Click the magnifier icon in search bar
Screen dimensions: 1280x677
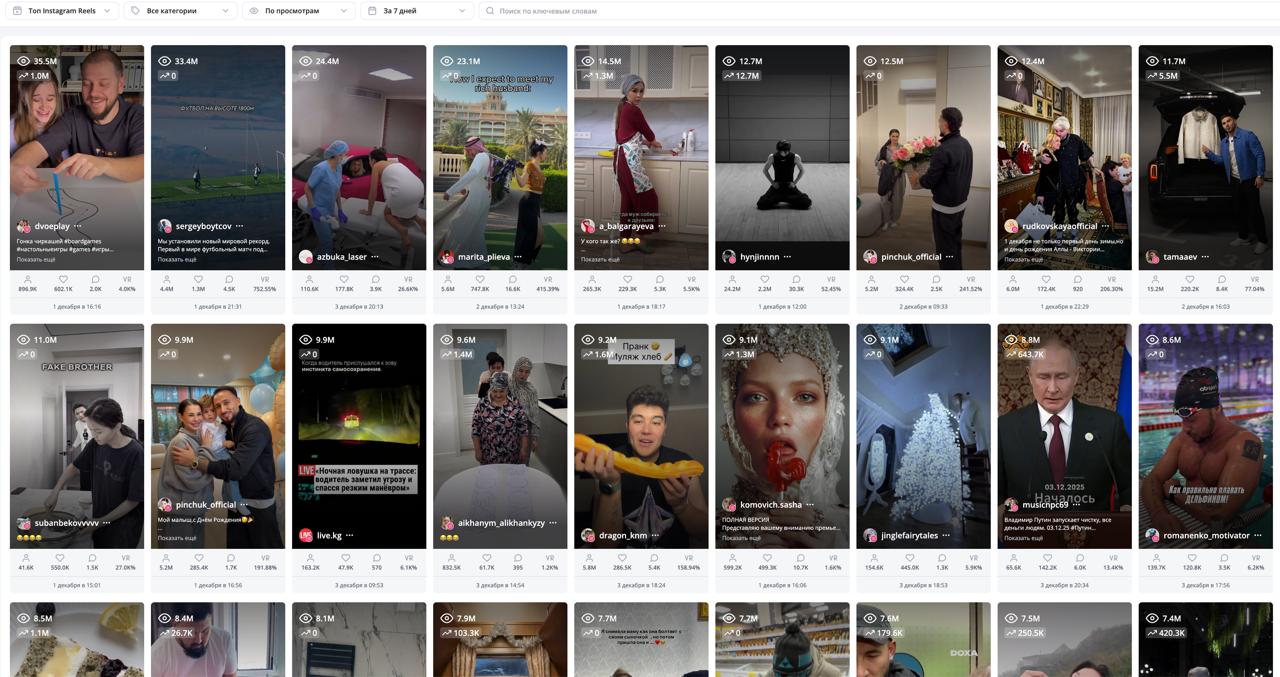490,11
